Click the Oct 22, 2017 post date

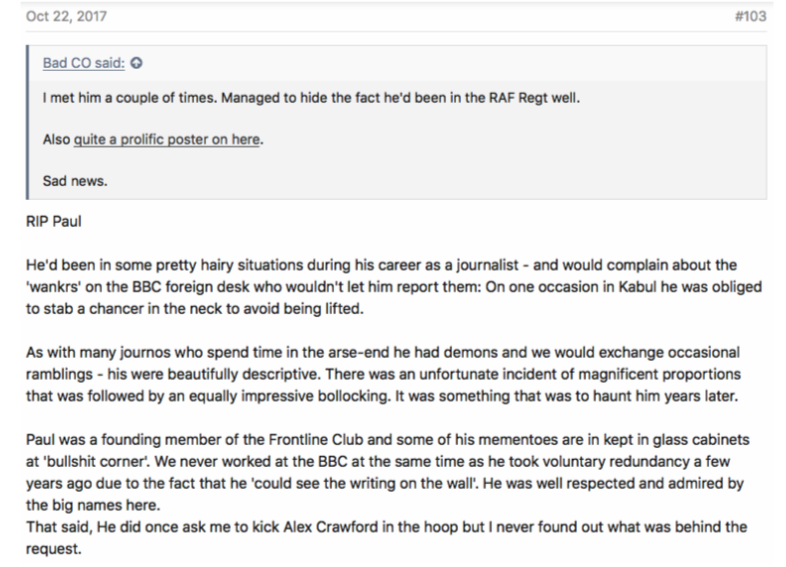point(66,17)
